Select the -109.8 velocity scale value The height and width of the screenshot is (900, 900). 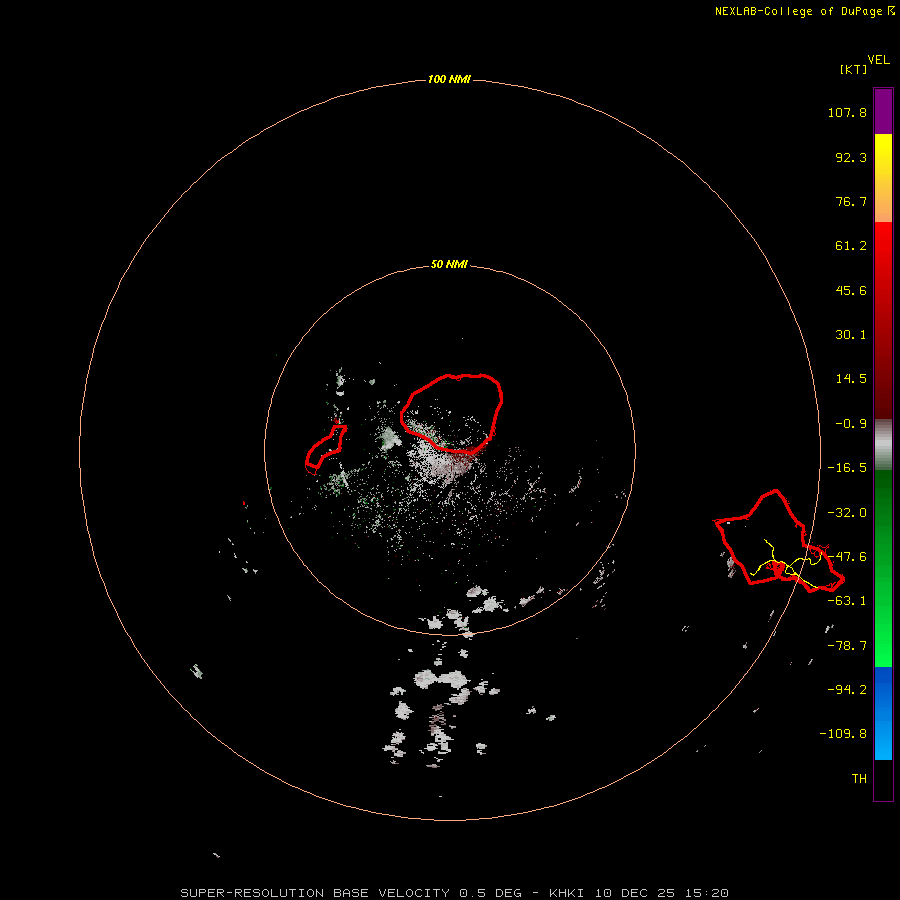(843, 734)
